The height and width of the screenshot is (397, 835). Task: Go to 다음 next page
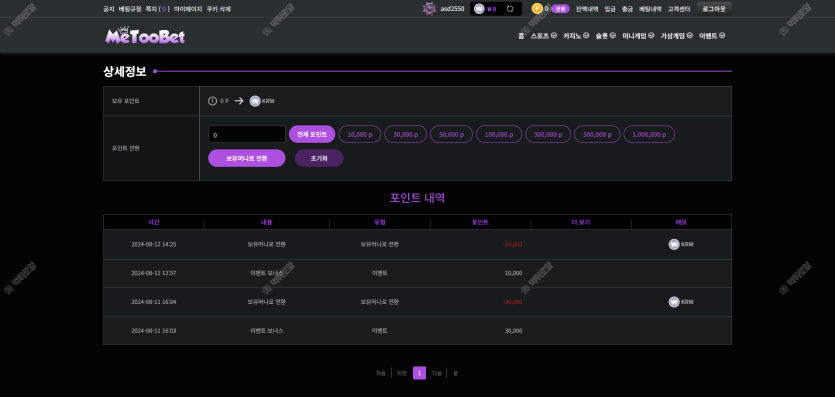[437, 374]
